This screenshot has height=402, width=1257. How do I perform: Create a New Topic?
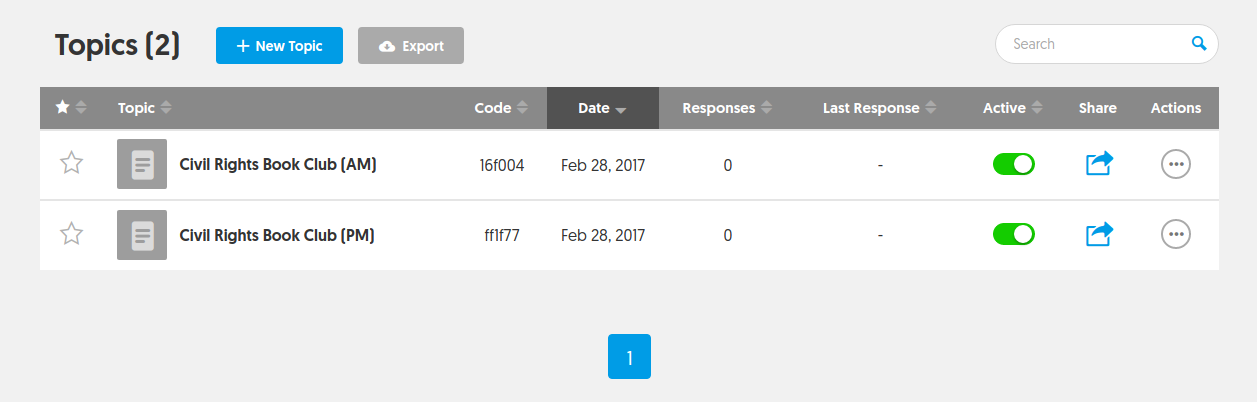point(279,46)
